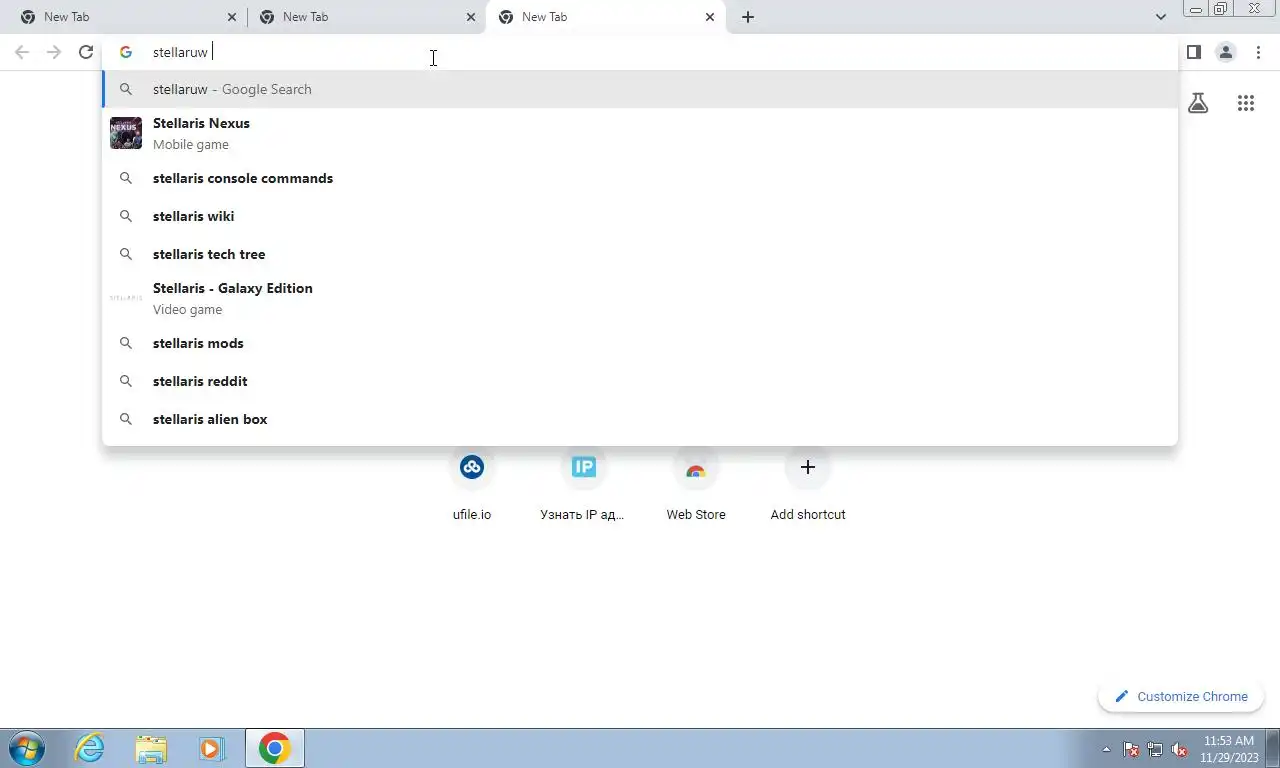This screenshot has height=768, width=1280.
Task: Open the Web Store shortcut
Action: pos(696,486)
